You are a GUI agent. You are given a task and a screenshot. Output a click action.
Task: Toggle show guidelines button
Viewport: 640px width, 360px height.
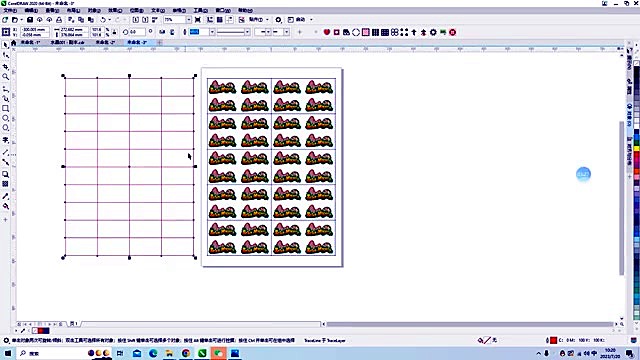229,20
